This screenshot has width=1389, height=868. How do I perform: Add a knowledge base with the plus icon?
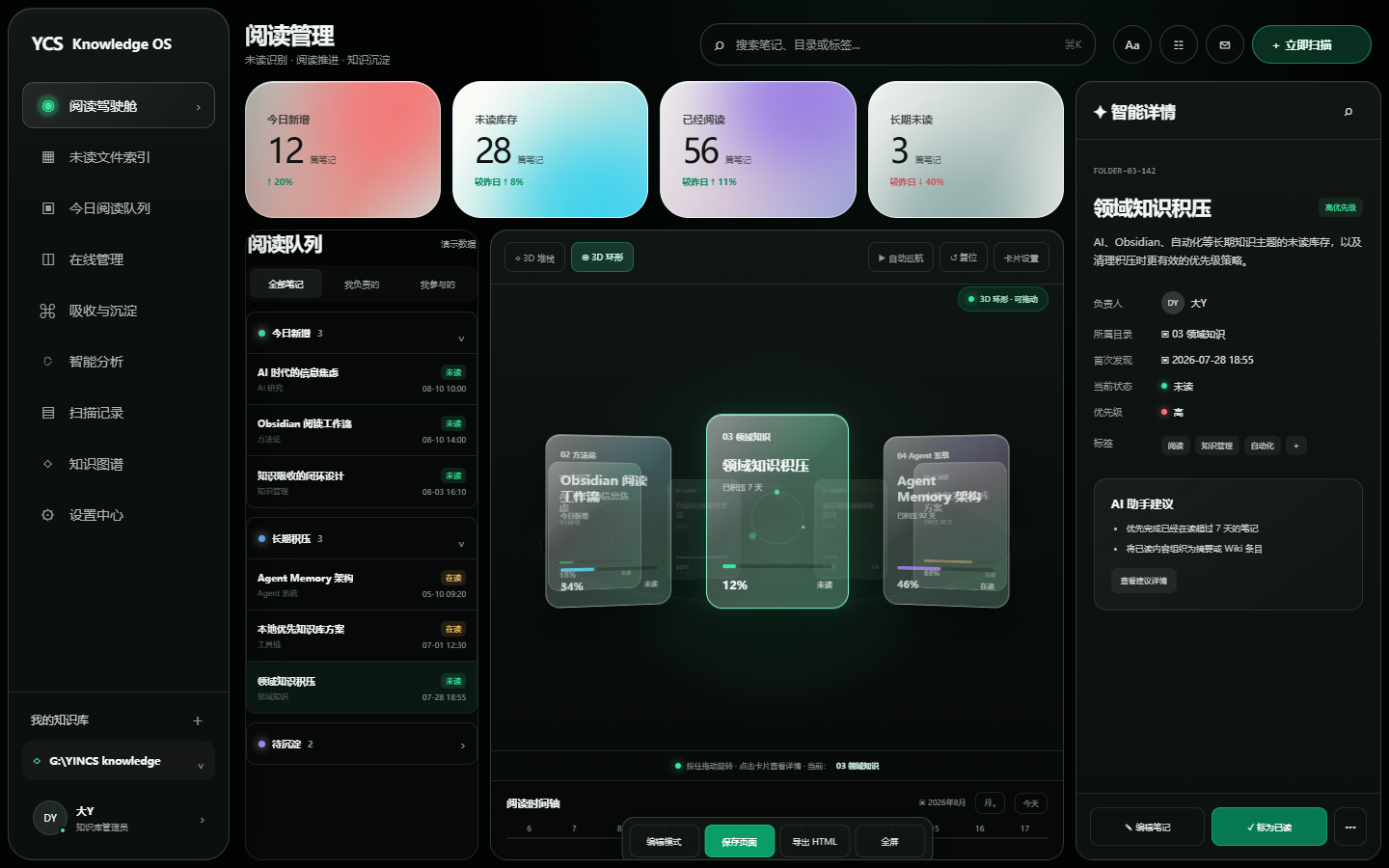[x=198, y=720]
